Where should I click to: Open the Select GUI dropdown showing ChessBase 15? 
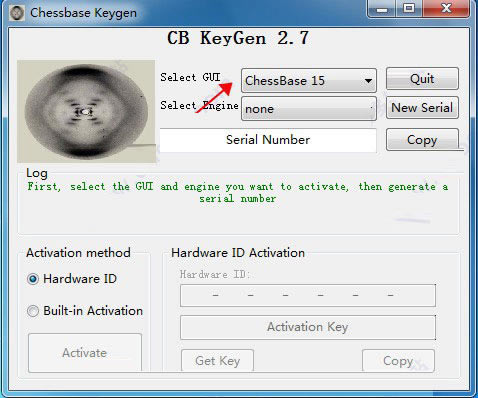click(309, 80)
